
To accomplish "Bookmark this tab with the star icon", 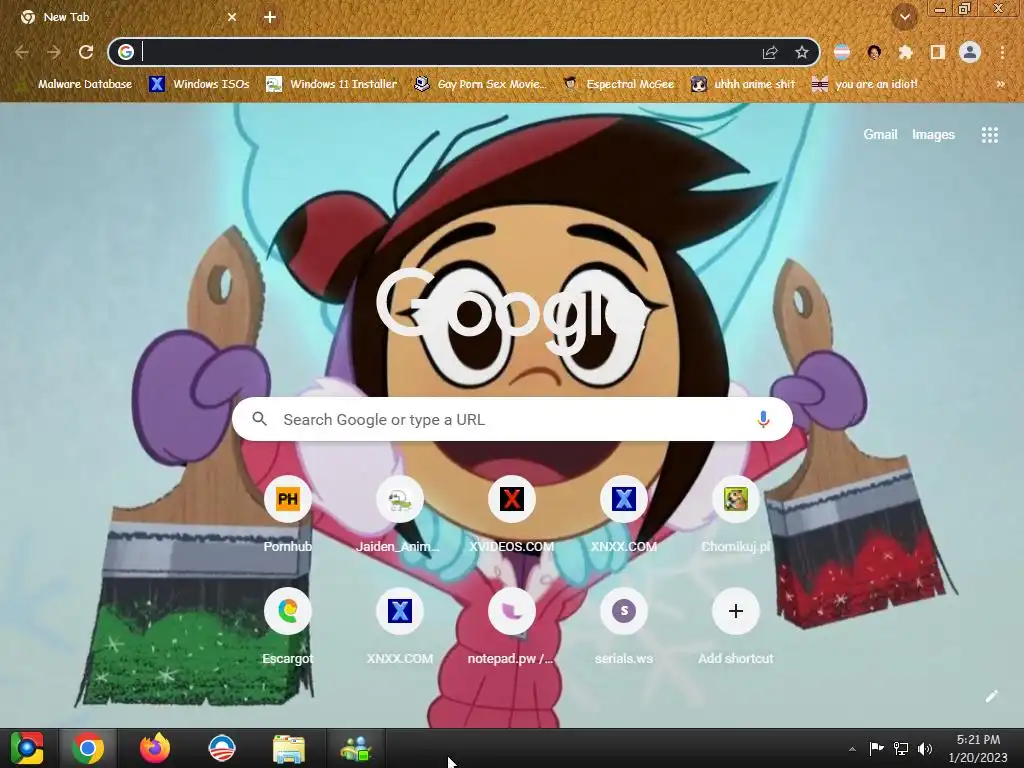I will 801,52.
